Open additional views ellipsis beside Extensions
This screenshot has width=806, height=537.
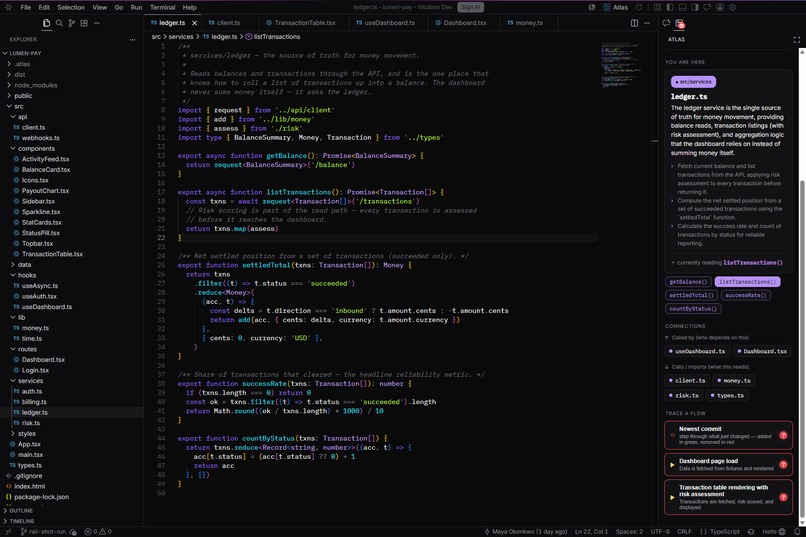pyautogui.click(x=97, y=23)
